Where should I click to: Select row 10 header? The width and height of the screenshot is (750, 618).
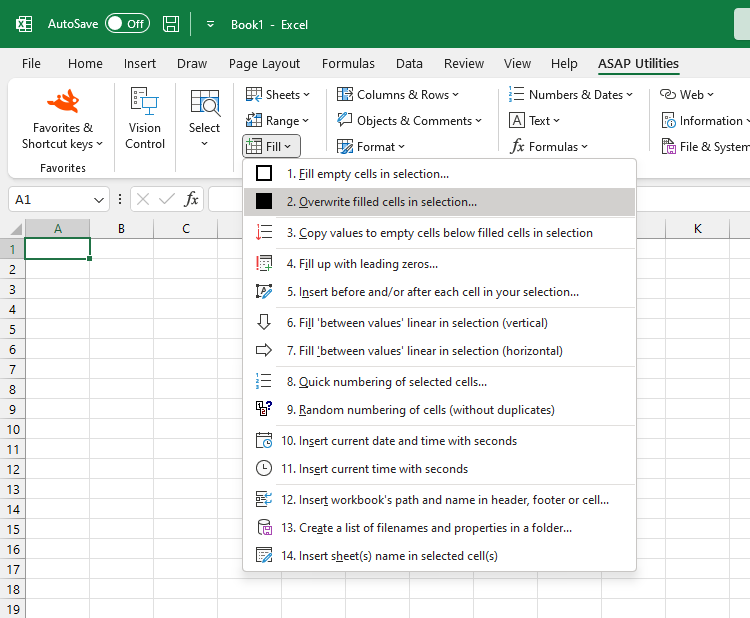click(12, 430)
